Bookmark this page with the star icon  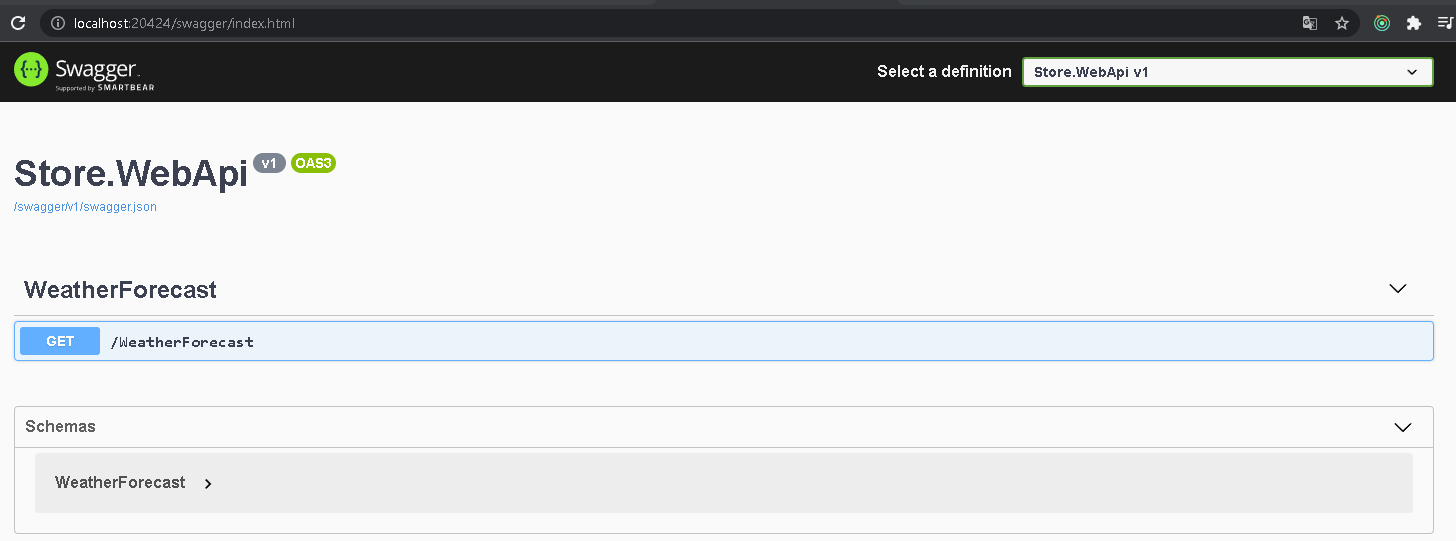(x=1342, y=23)
